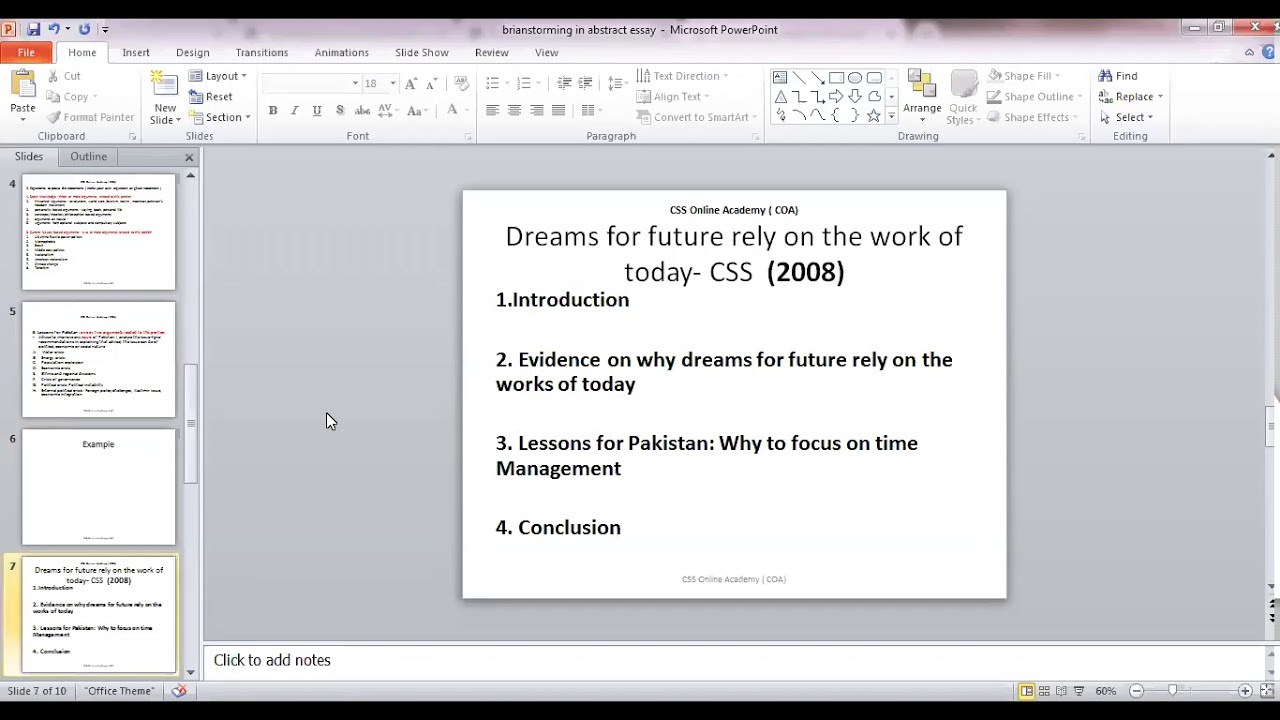The image size is (1280, 720).
Task: Click the Cut scissors icon
Action: pyautogui.click(x=53, y=76)
